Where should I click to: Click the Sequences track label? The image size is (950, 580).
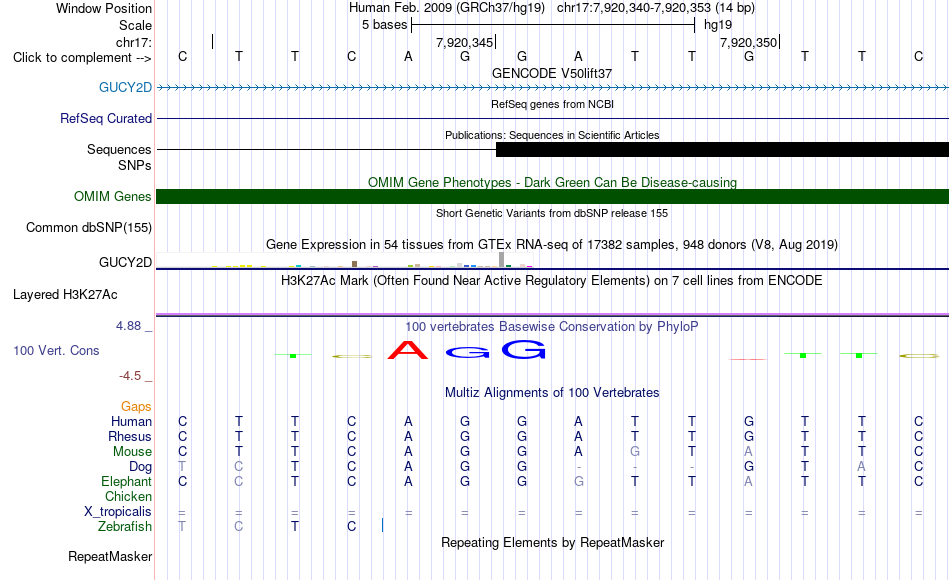click(x=119, y=150)
